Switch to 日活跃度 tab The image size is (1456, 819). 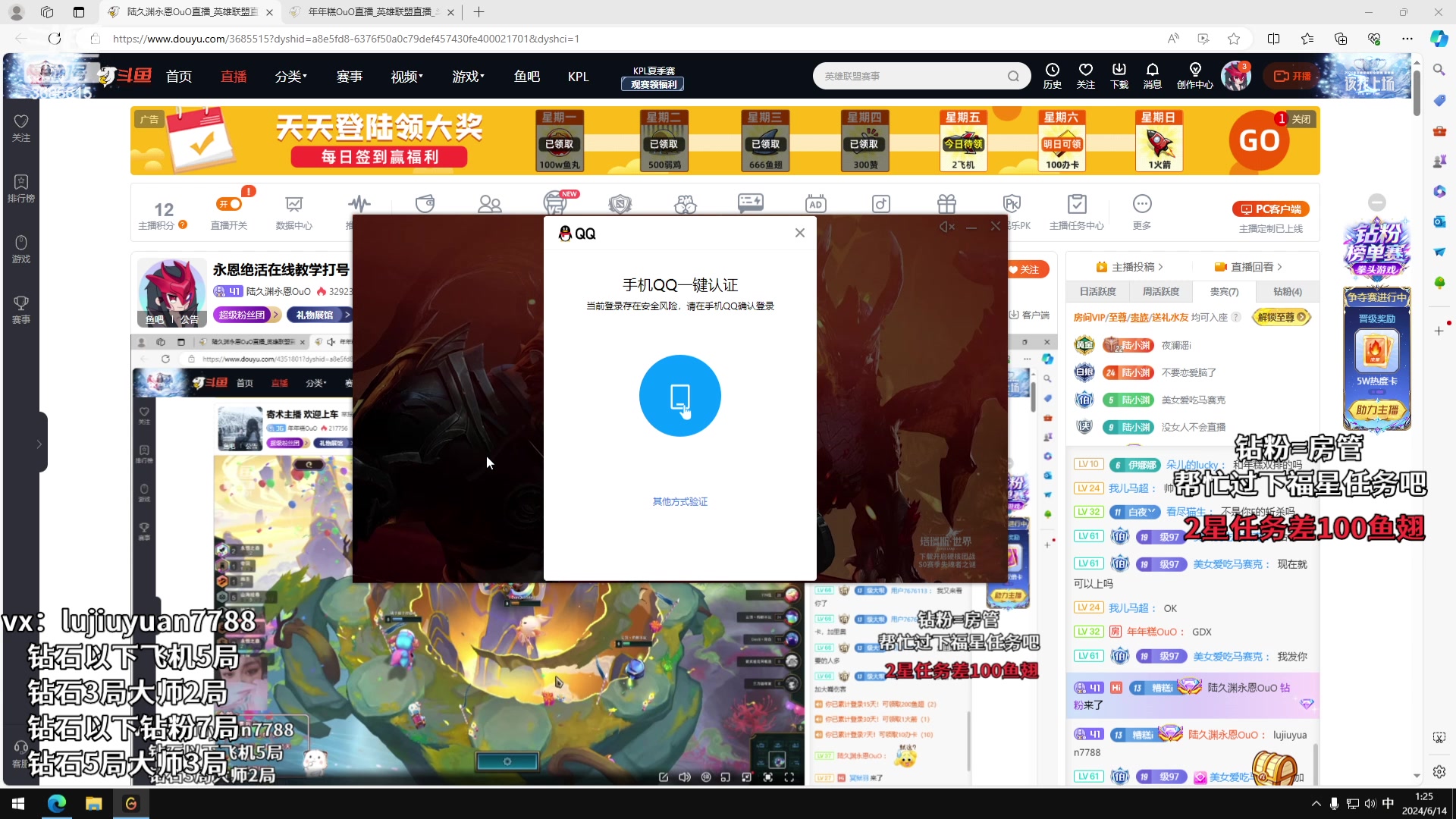[x=1098, y=291]
